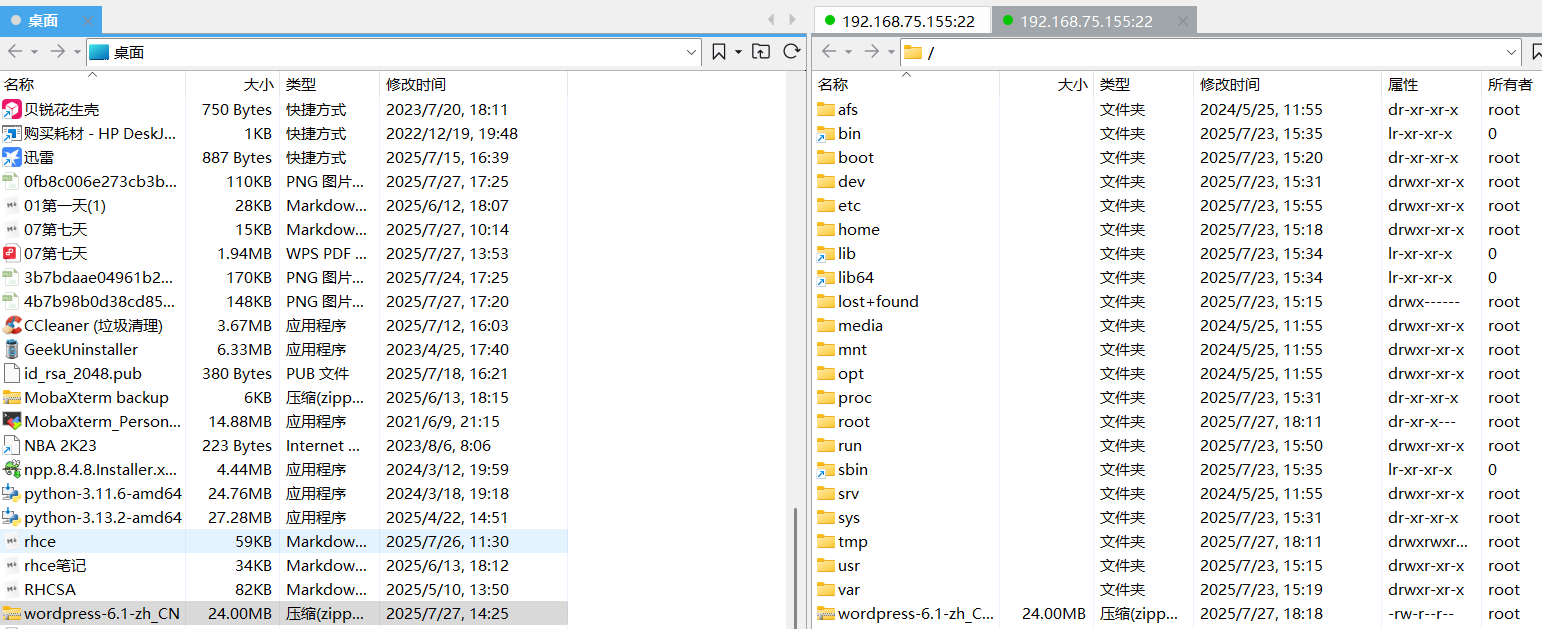Select the remote tmp folder name

[853, 541]
